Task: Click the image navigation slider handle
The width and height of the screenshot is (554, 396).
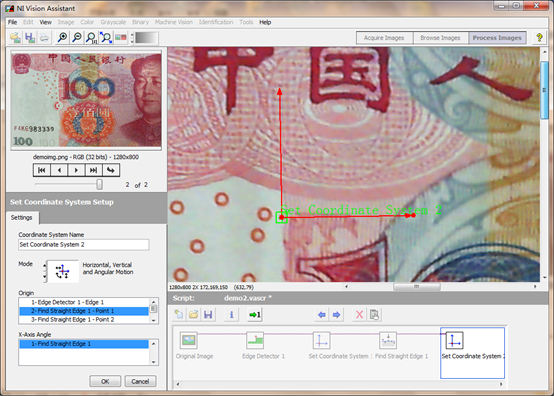Action: coord(100,184)
